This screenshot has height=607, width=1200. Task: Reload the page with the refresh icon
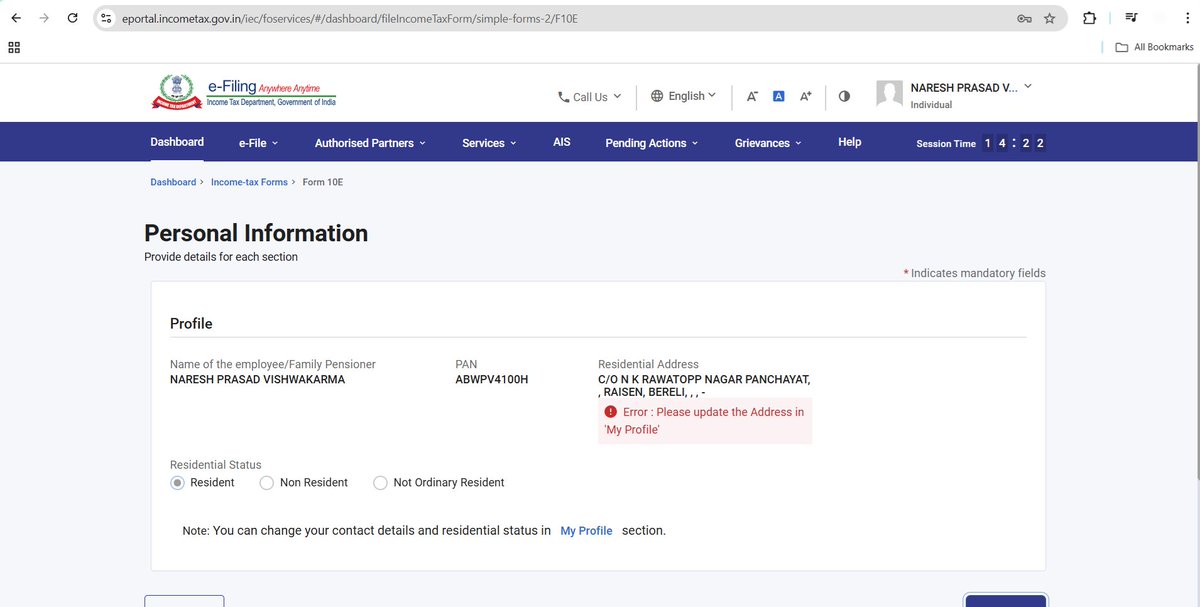(73, 18)
